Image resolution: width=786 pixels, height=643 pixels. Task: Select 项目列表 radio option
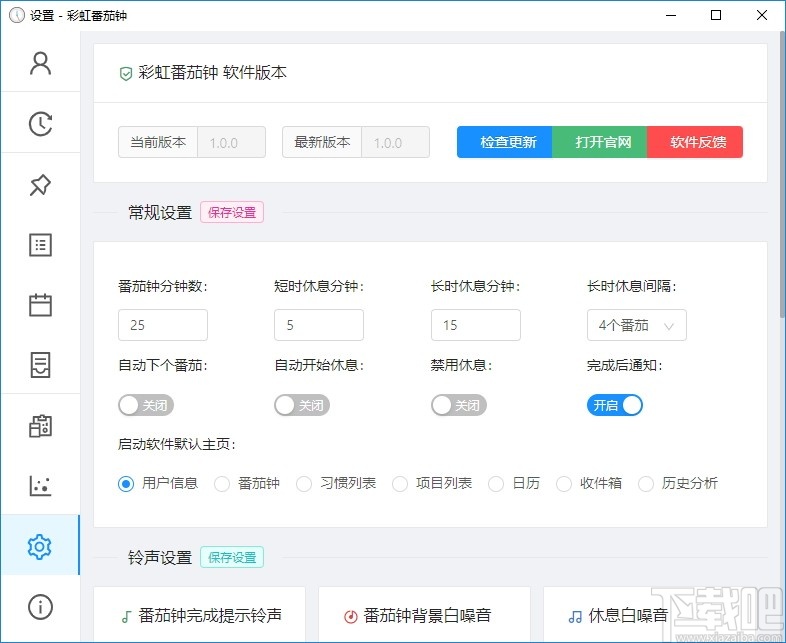tap(400, 484)
